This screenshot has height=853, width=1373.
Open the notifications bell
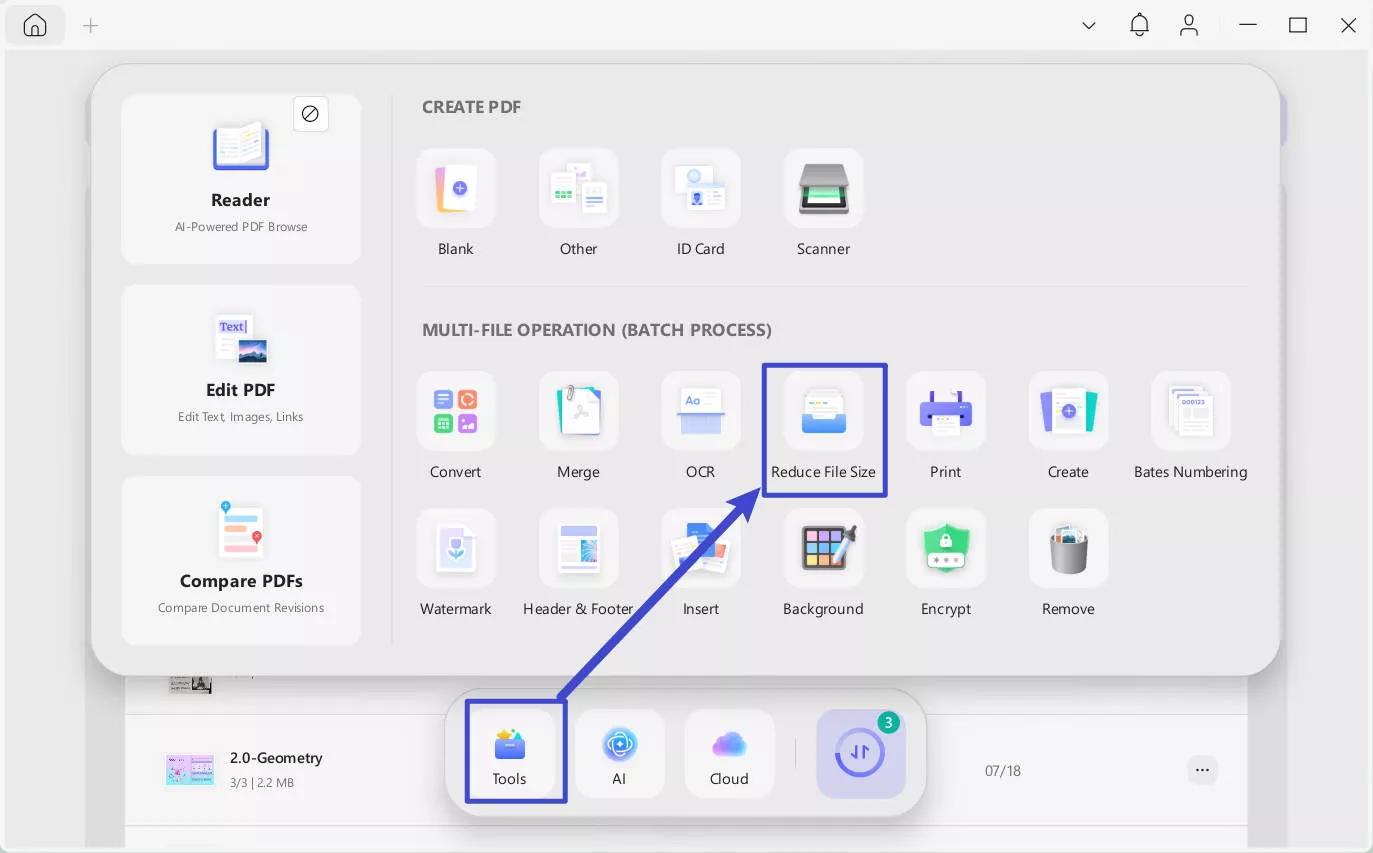click(1139, 26)
